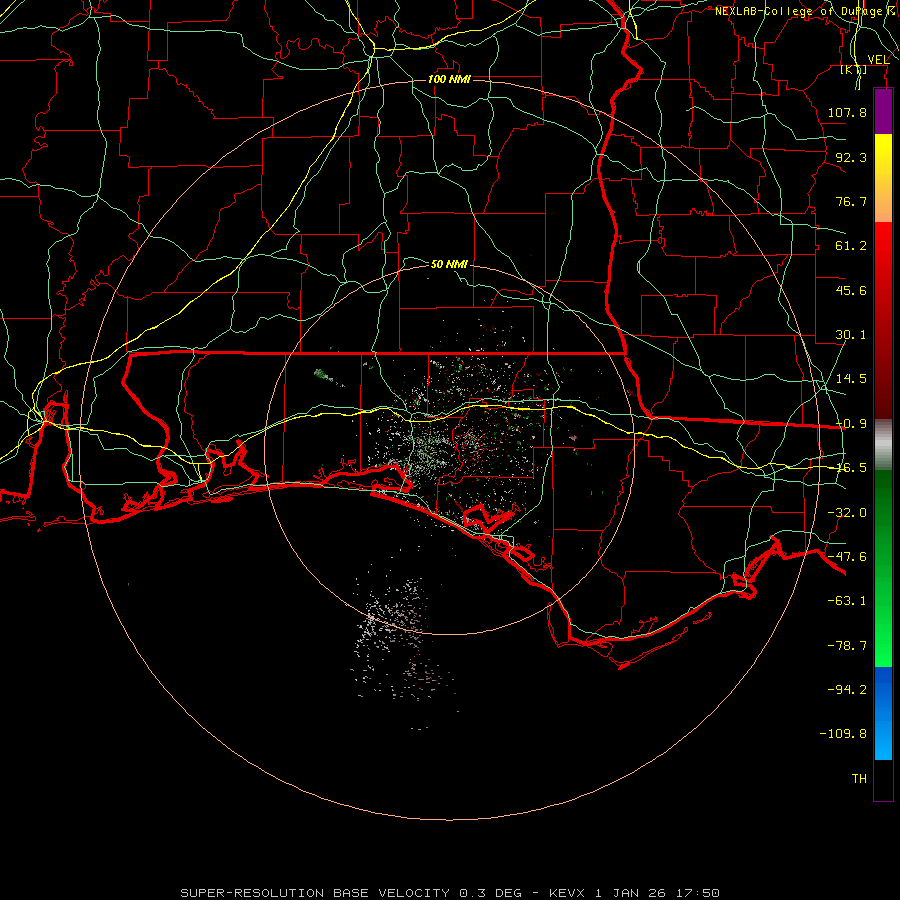
Task: Click the purple segment of the velocity color bar
Action: [x=883, y=112]
